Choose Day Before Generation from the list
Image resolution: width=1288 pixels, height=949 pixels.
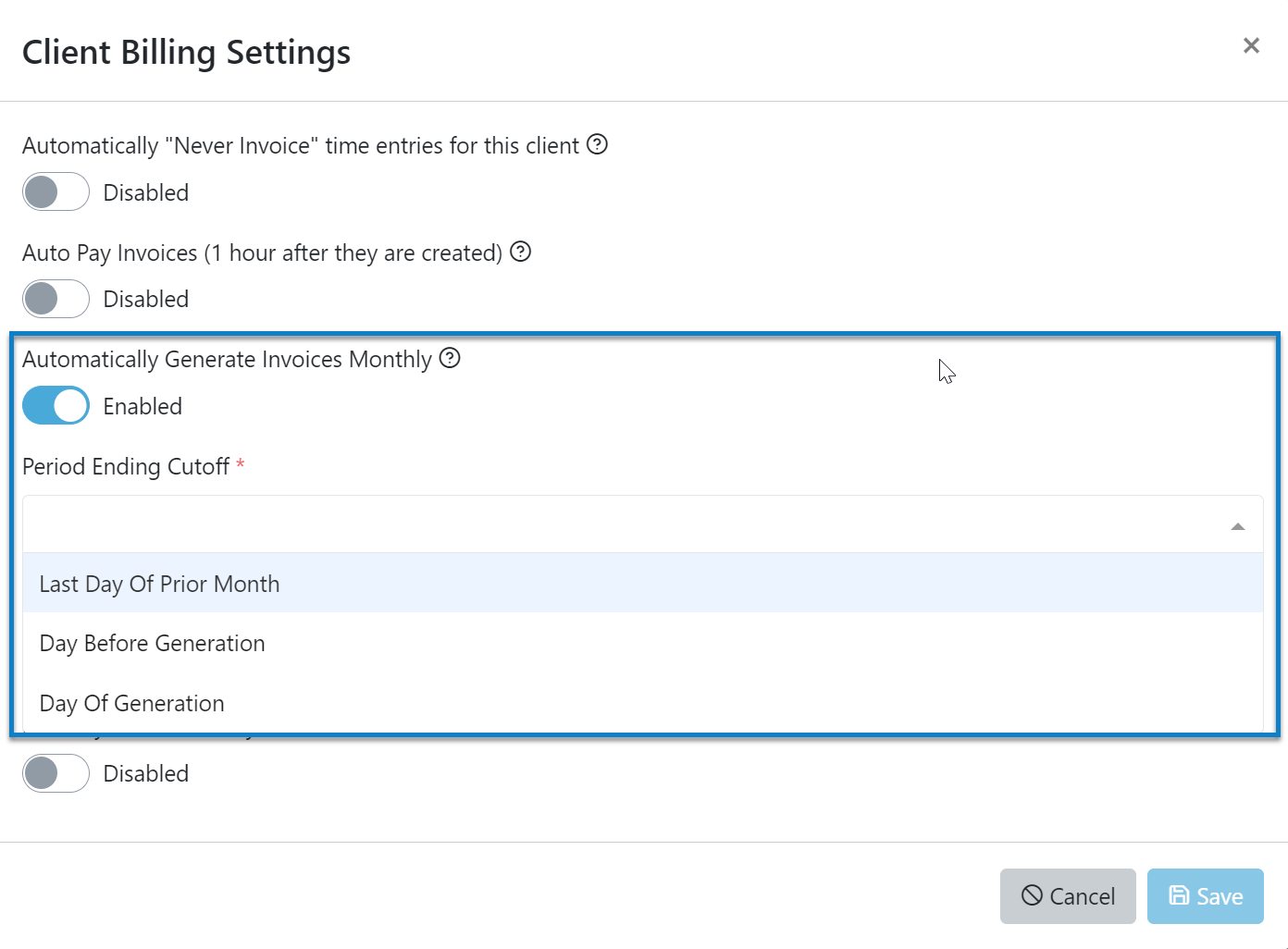pos(152,643)
